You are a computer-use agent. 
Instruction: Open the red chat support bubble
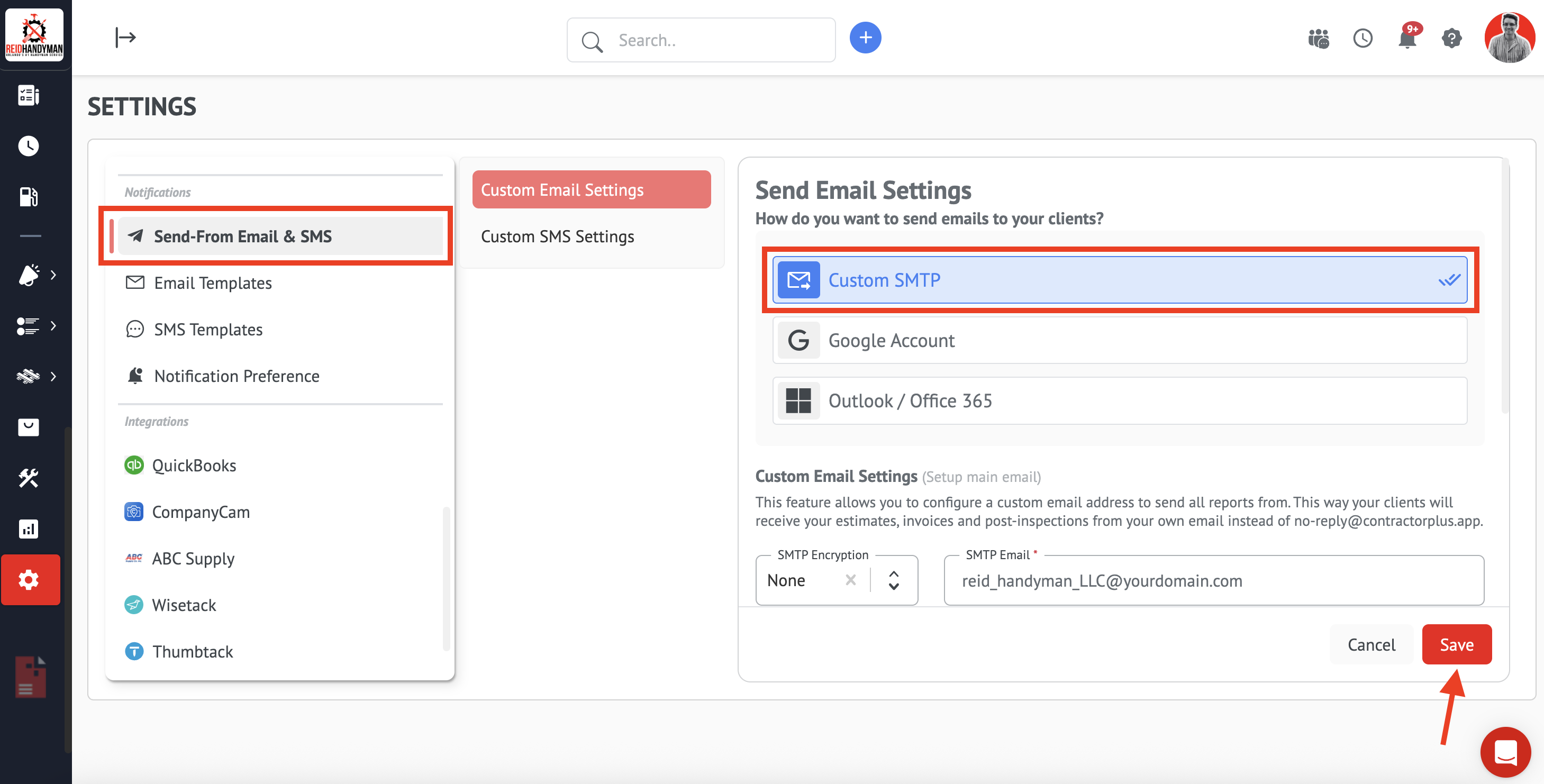[x=1505, y=752]
